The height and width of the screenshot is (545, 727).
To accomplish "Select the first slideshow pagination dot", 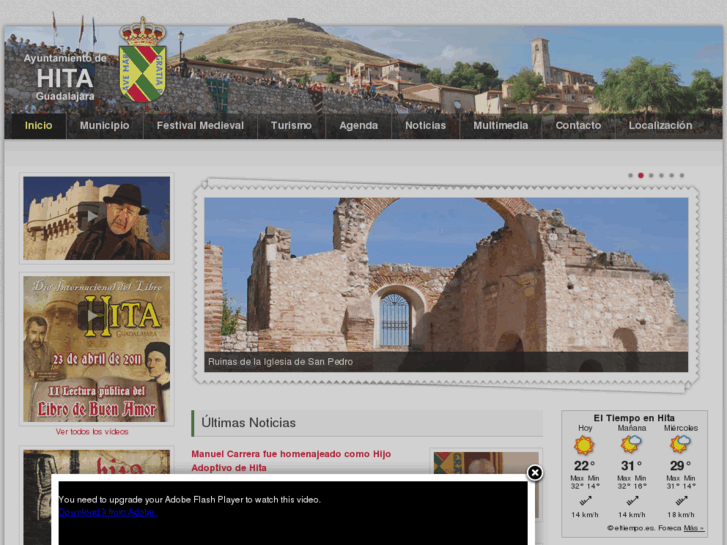I will pyautogui.click(x=630, y=175).
